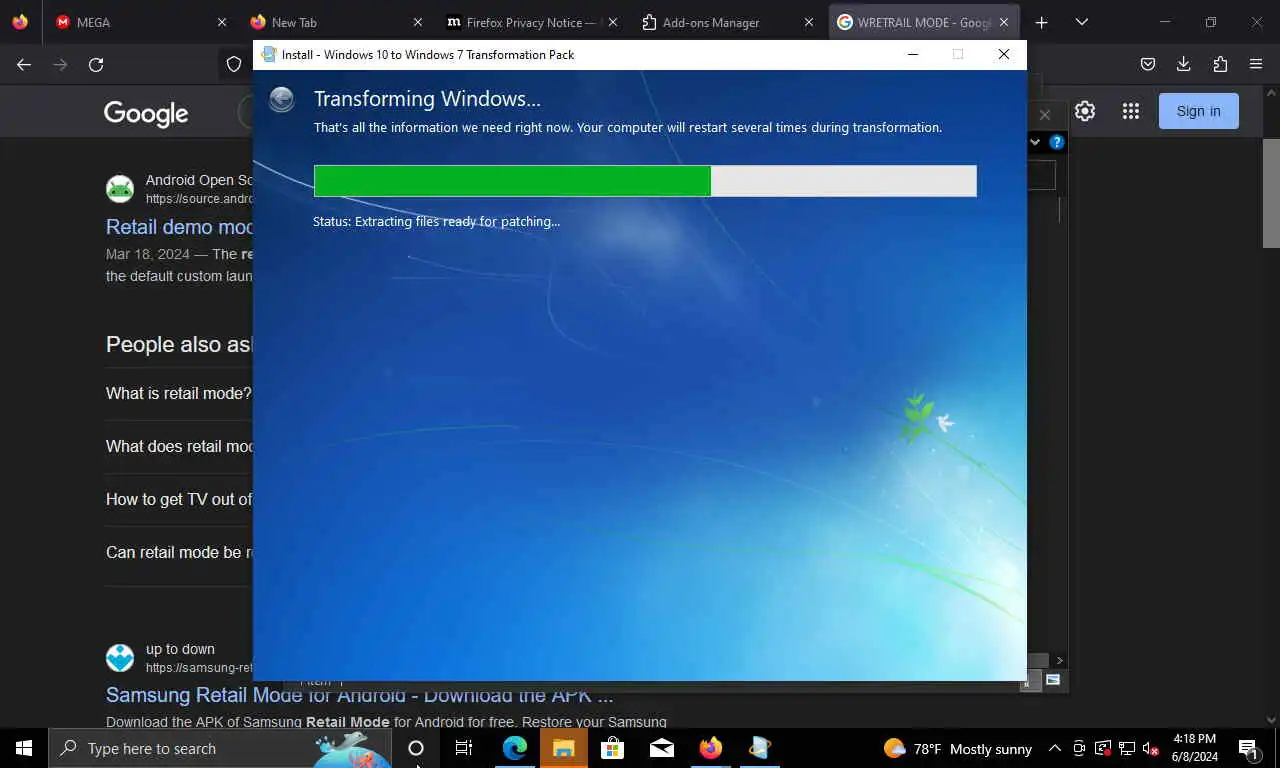The width and height of the screenshot is (1280, 768).
Task: Click the green transformation progress bar
Action: 645,181
